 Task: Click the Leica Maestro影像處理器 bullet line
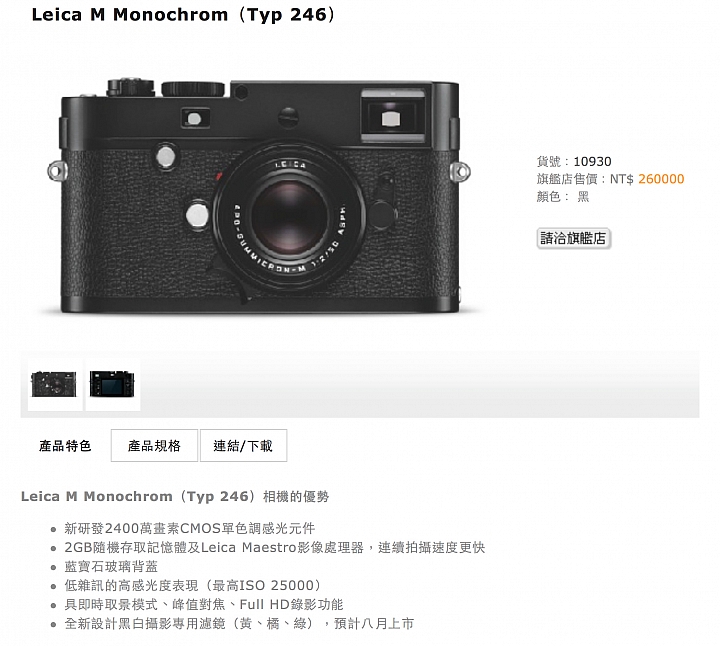(x=275, y=548)
